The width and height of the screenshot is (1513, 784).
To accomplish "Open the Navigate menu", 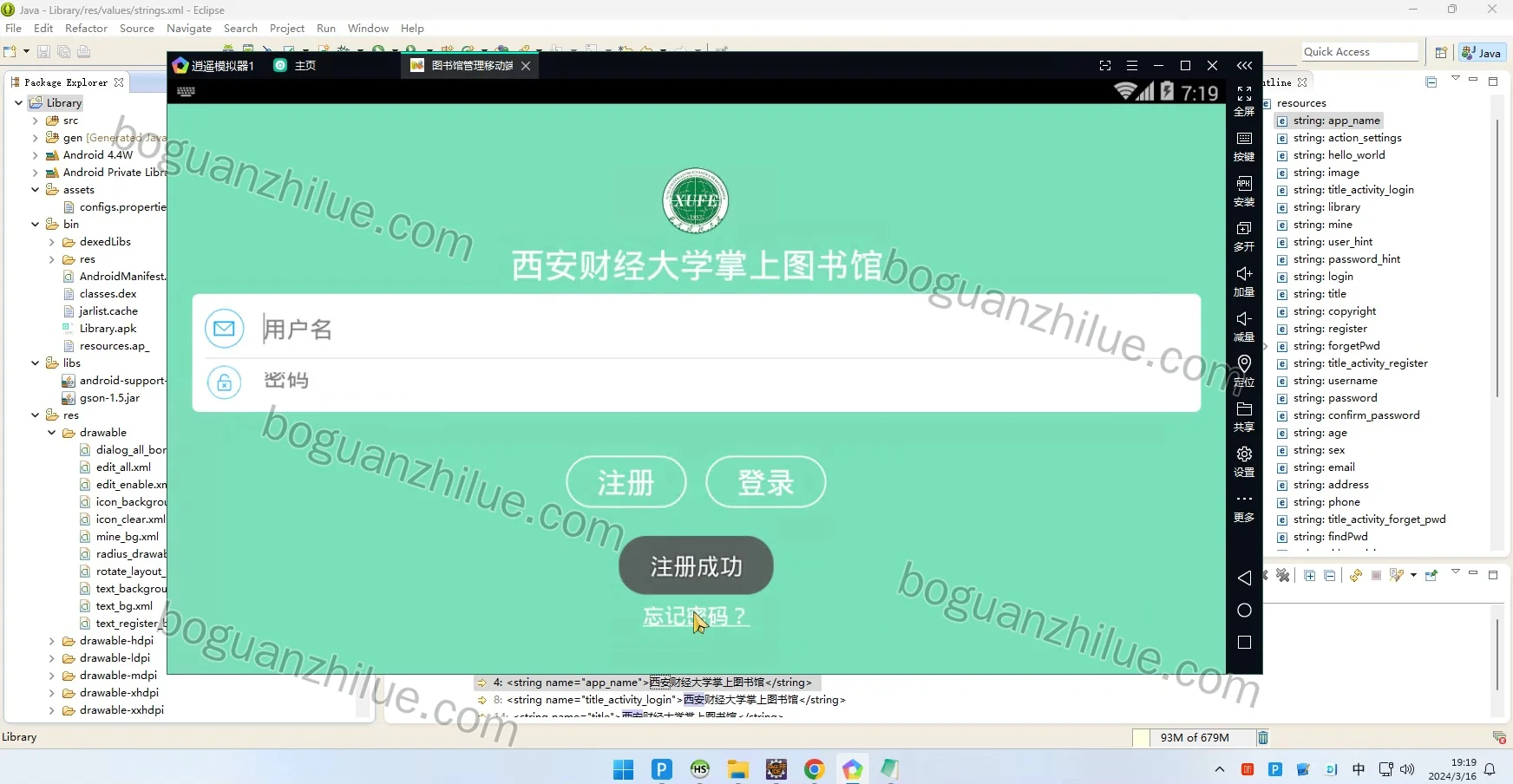I will (x=189, y=29).
